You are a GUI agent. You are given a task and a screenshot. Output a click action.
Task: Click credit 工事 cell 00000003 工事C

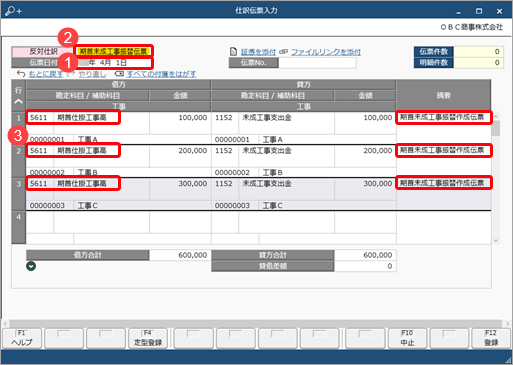pyautogui.click(x=304, y=205)
